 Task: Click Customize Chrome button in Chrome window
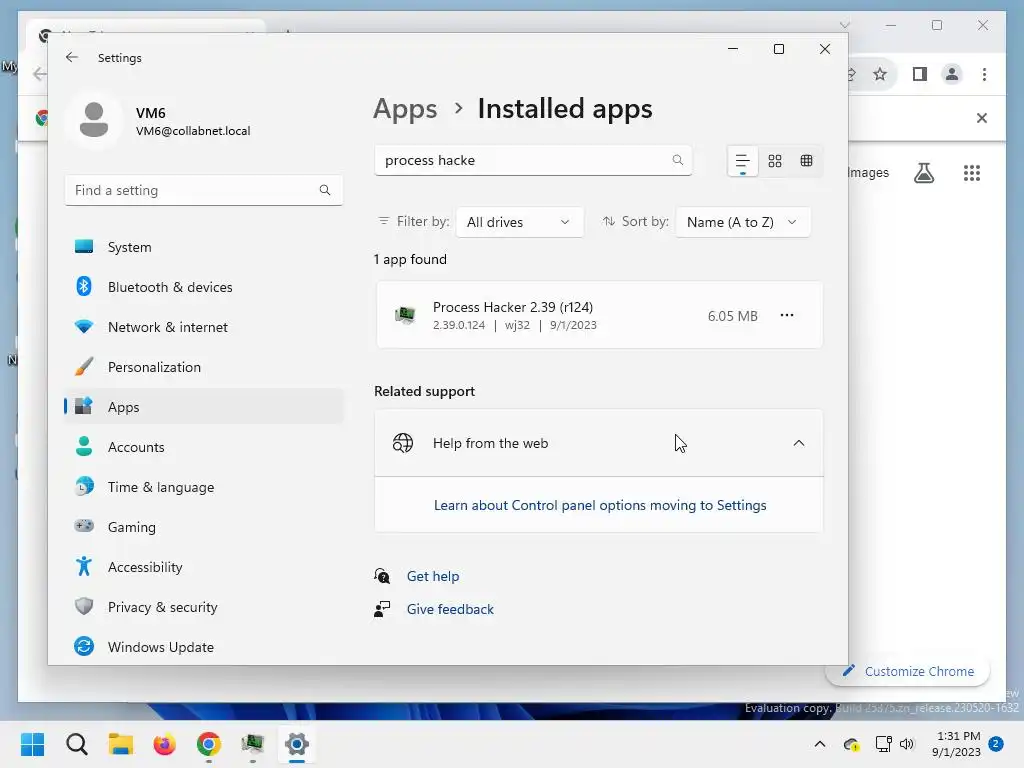[x=908, y=671]
